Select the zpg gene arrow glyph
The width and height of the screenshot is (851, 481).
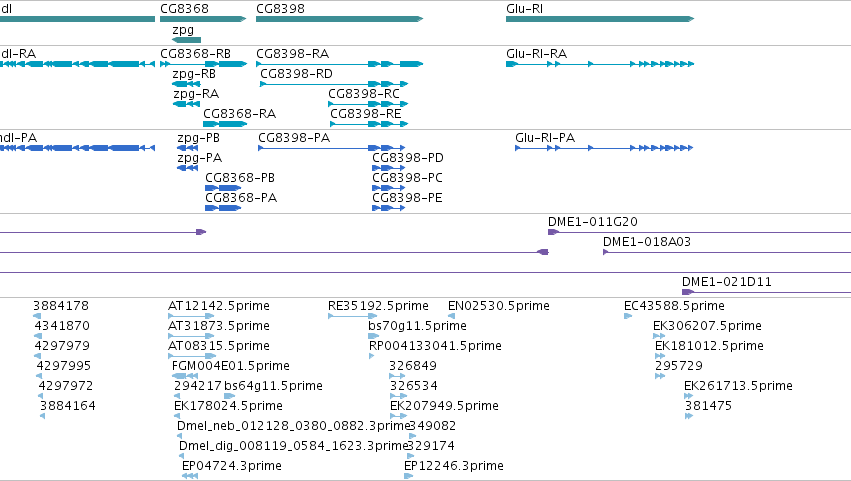pyautogui.click(x=186, y=40)
